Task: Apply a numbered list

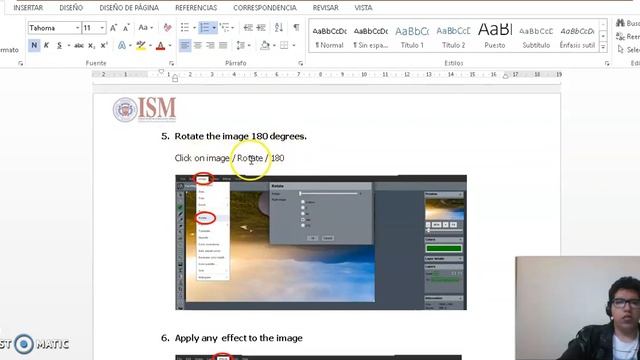Action: coord(204,28)
